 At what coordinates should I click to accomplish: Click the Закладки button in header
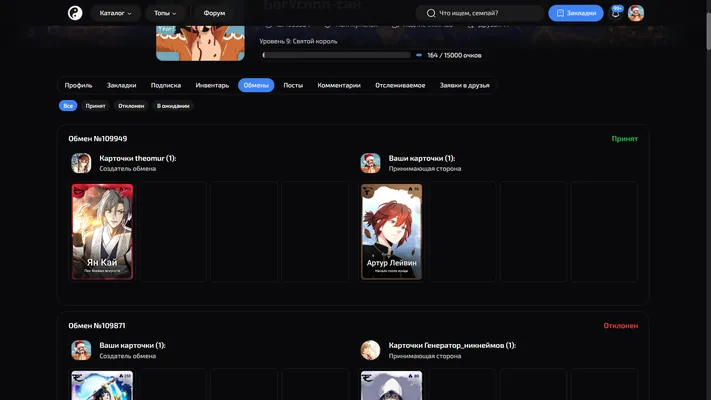pos(576,13)
